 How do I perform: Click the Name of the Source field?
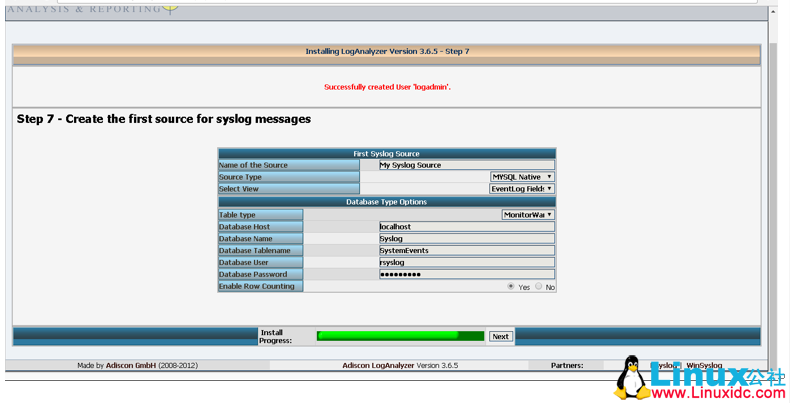467,165
